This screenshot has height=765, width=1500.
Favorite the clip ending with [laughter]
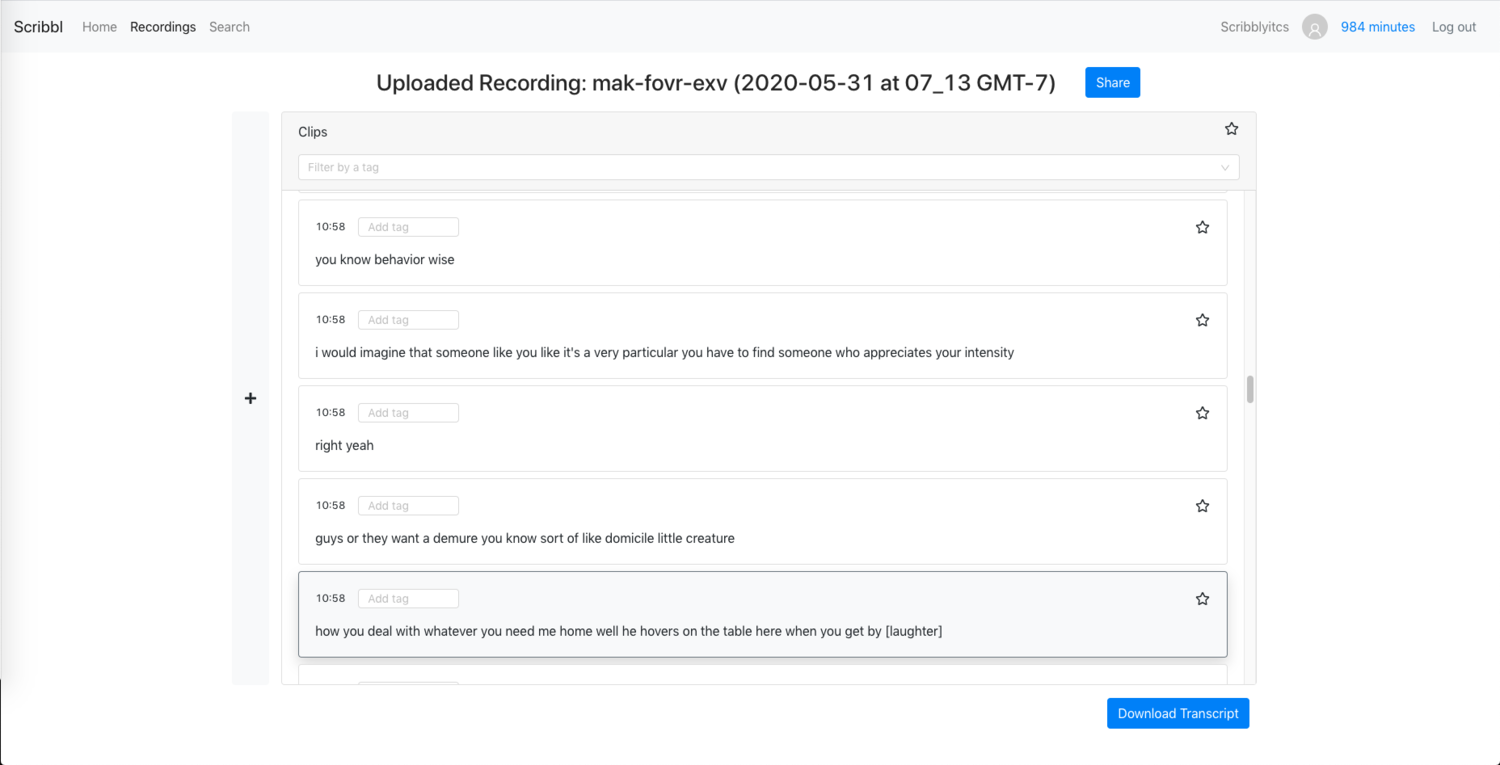click(x=1202, y=598)
